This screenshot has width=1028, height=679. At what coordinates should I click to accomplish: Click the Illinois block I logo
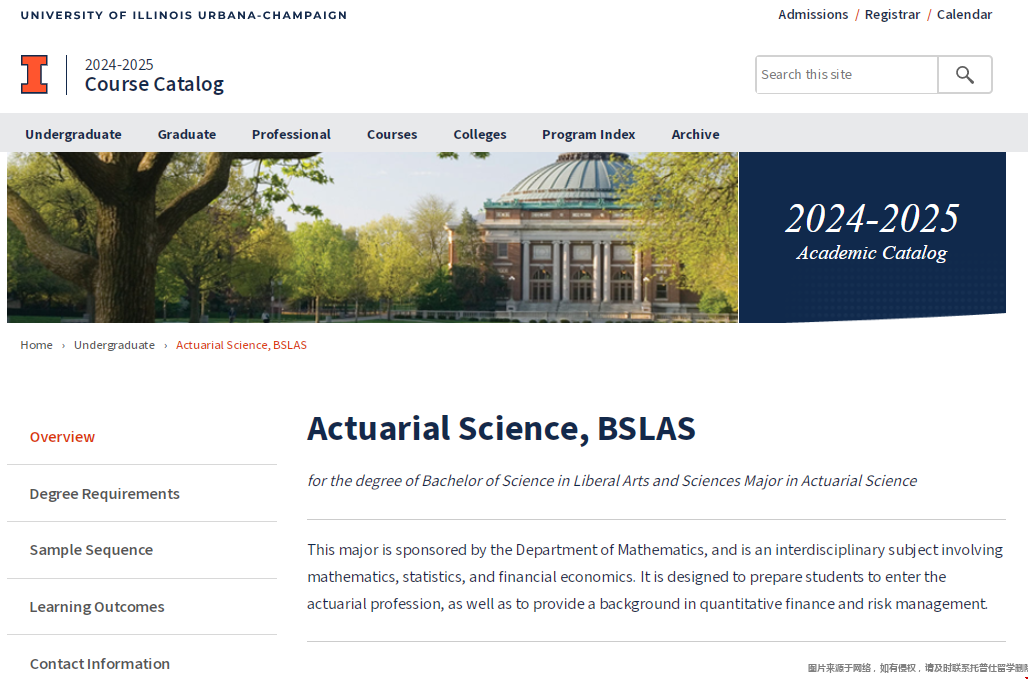(34, 75)
